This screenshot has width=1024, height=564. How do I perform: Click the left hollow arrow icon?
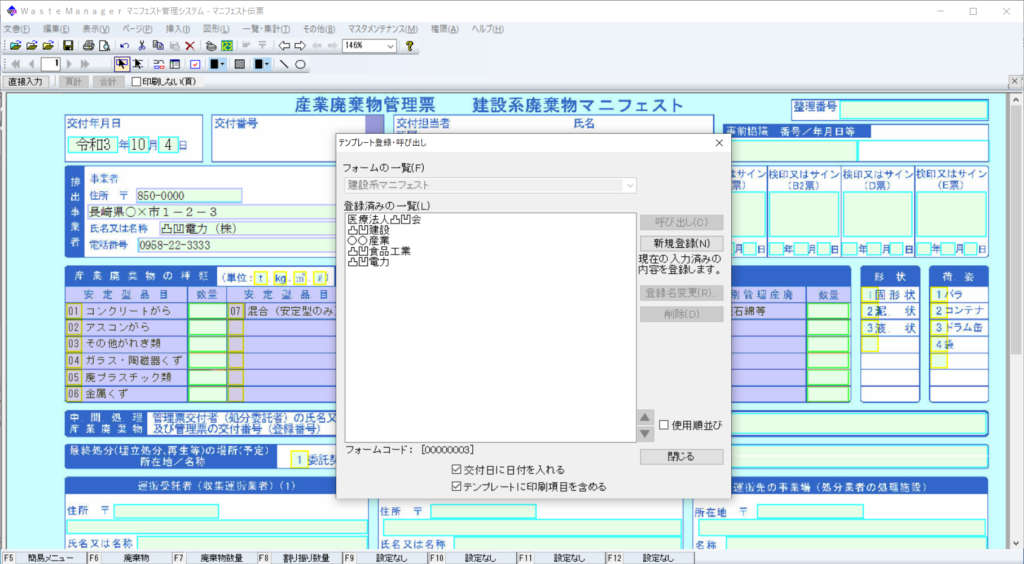(x=284, y=46)
